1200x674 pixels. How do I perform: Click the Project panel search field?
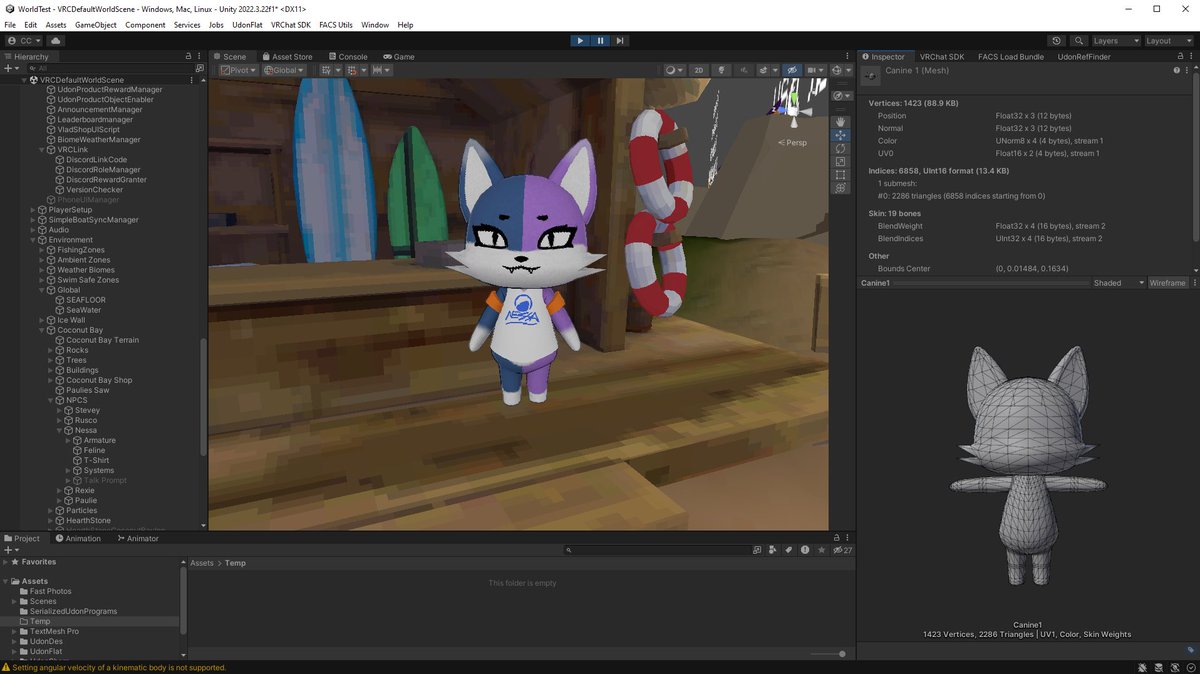(x=656, y=550)
